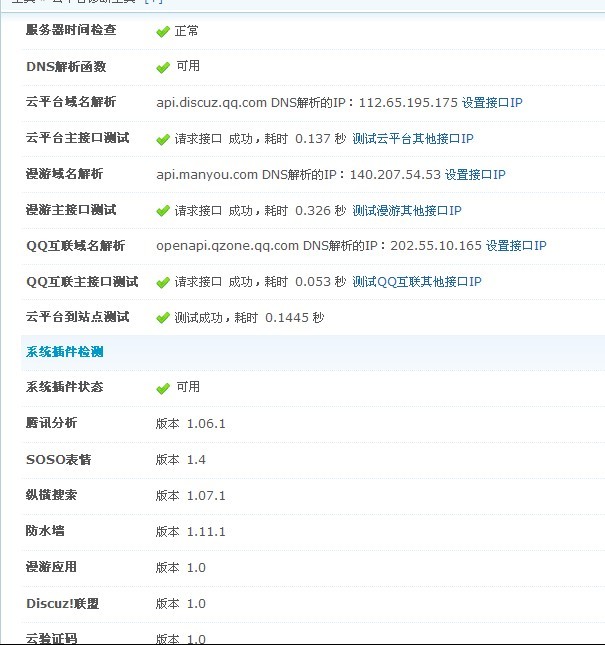The height and width of the screenshot is (645, 605).
Task: Click check icon in 云平台主接口测试 row
Action: pos(163,139)
